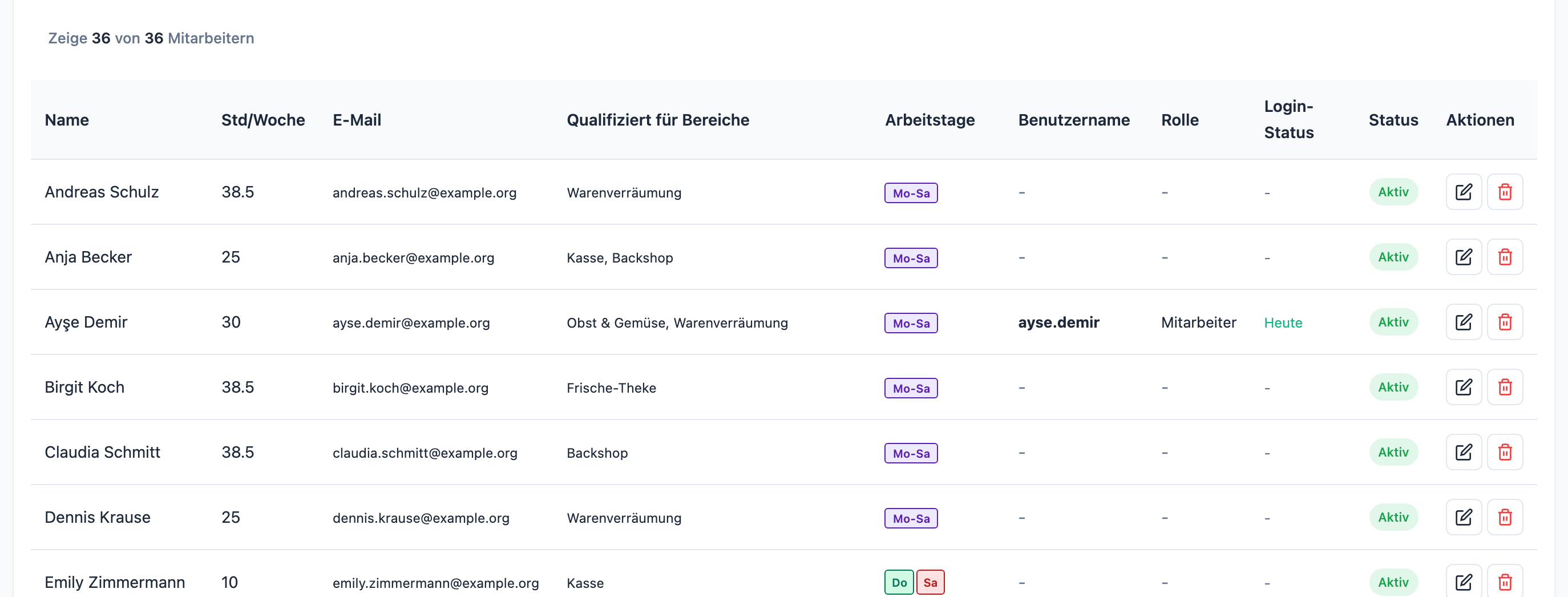Click the Mo-Sa badge for Andreas Schulz
1568x597 pixels.
pyautogui.click(x=911, y=193)
